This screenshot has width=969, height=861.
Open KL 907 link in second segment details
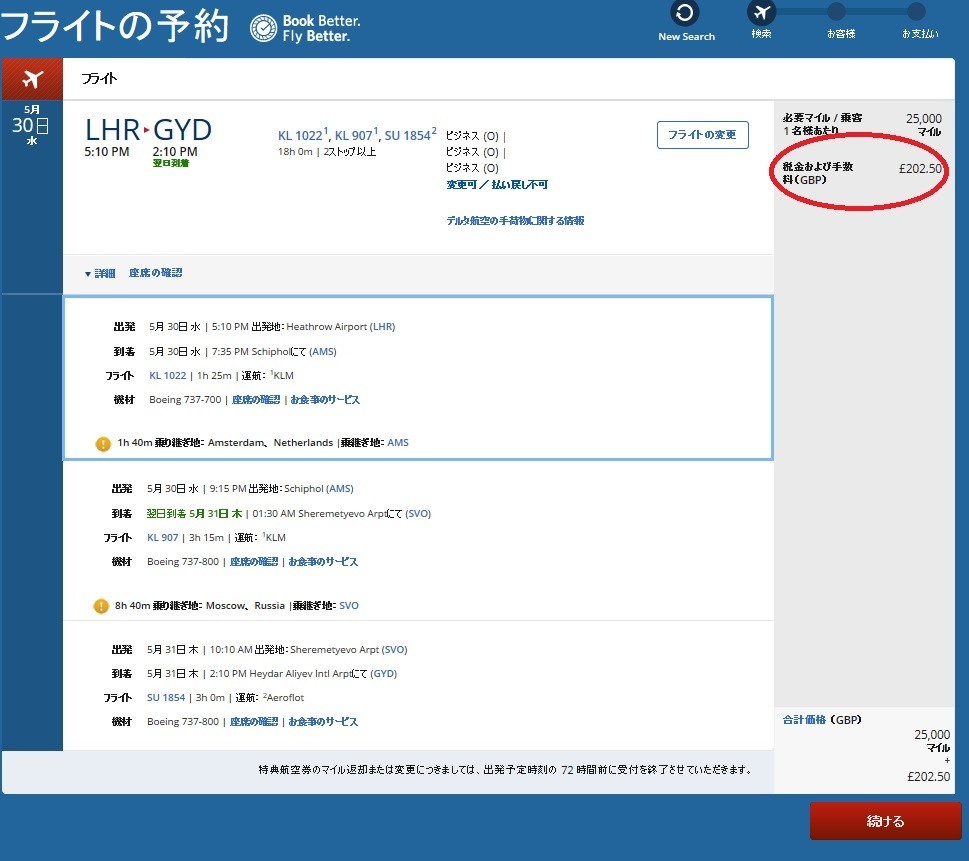[163, 537]
